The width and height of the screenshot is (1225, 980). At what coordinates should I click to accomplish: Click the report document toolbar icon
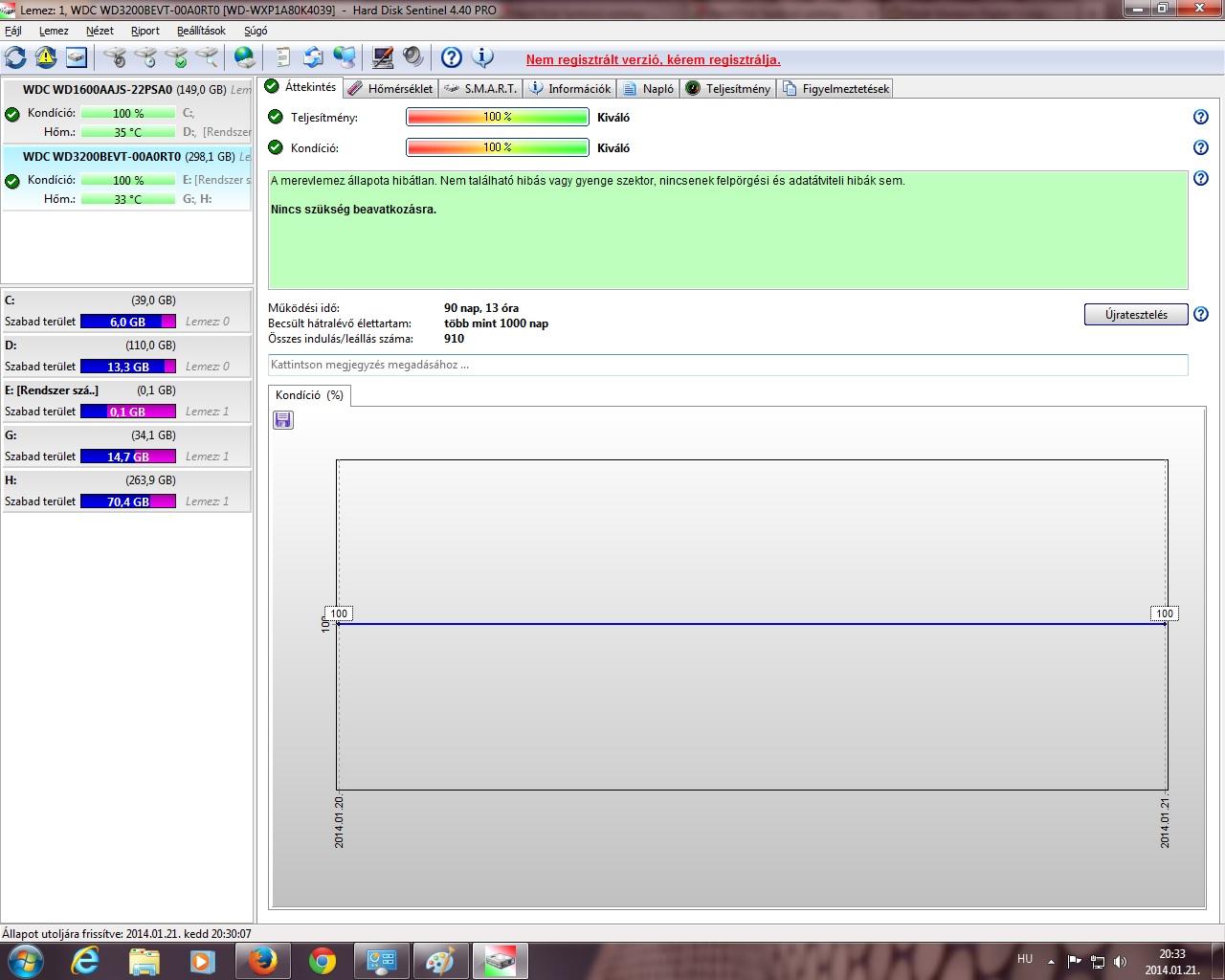283,57
